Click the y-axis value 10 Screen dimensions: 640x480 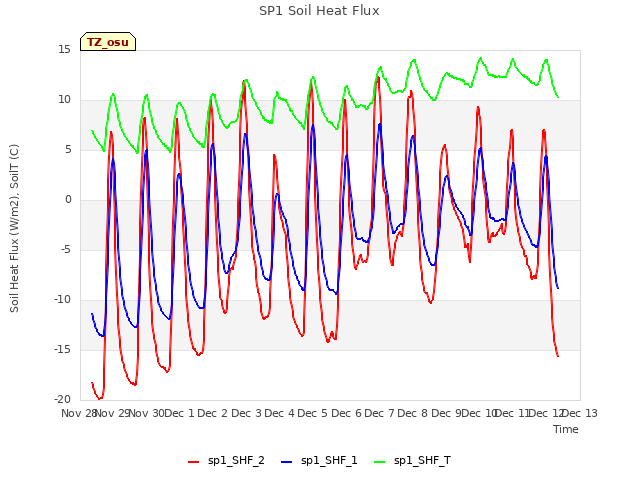coord(64,100)
